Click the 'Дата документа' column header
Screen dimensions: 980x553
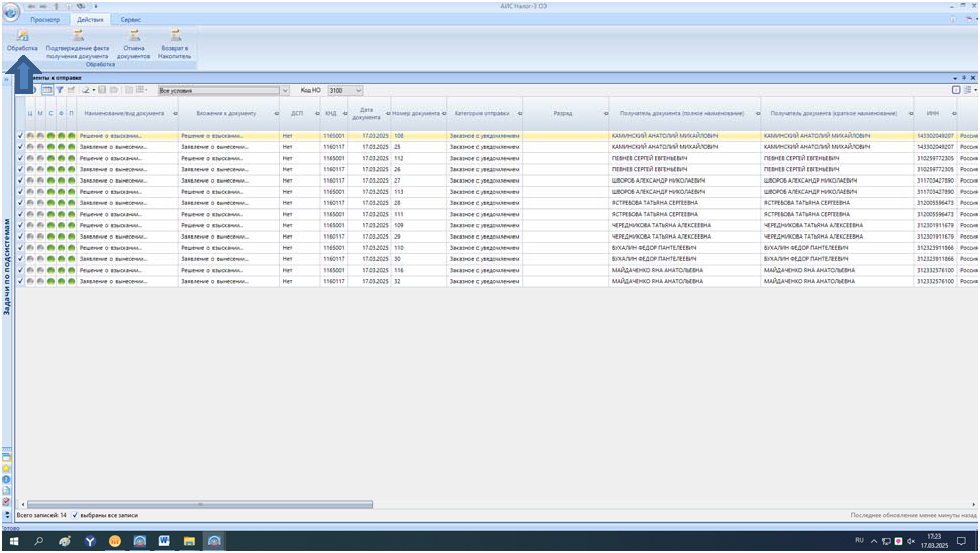pyautogui.click(x=366, y=114)
